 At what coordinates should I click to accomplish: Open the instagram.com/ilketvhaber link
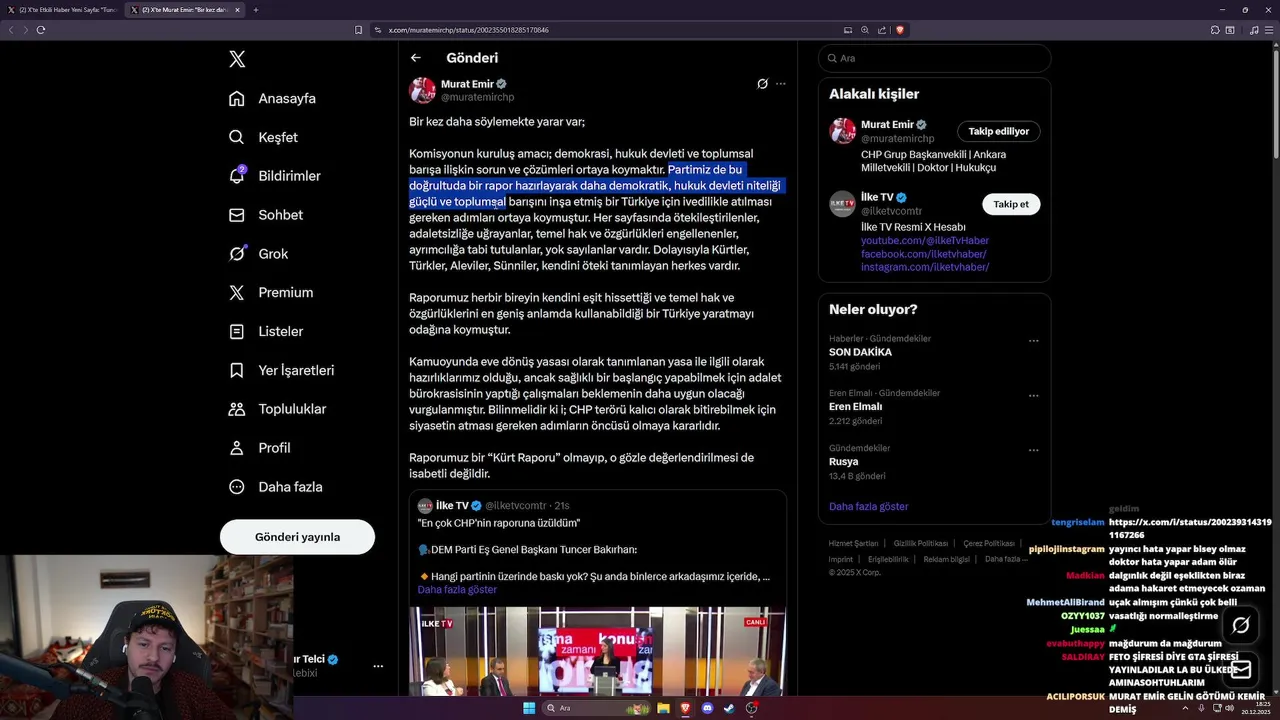(925, 267)
